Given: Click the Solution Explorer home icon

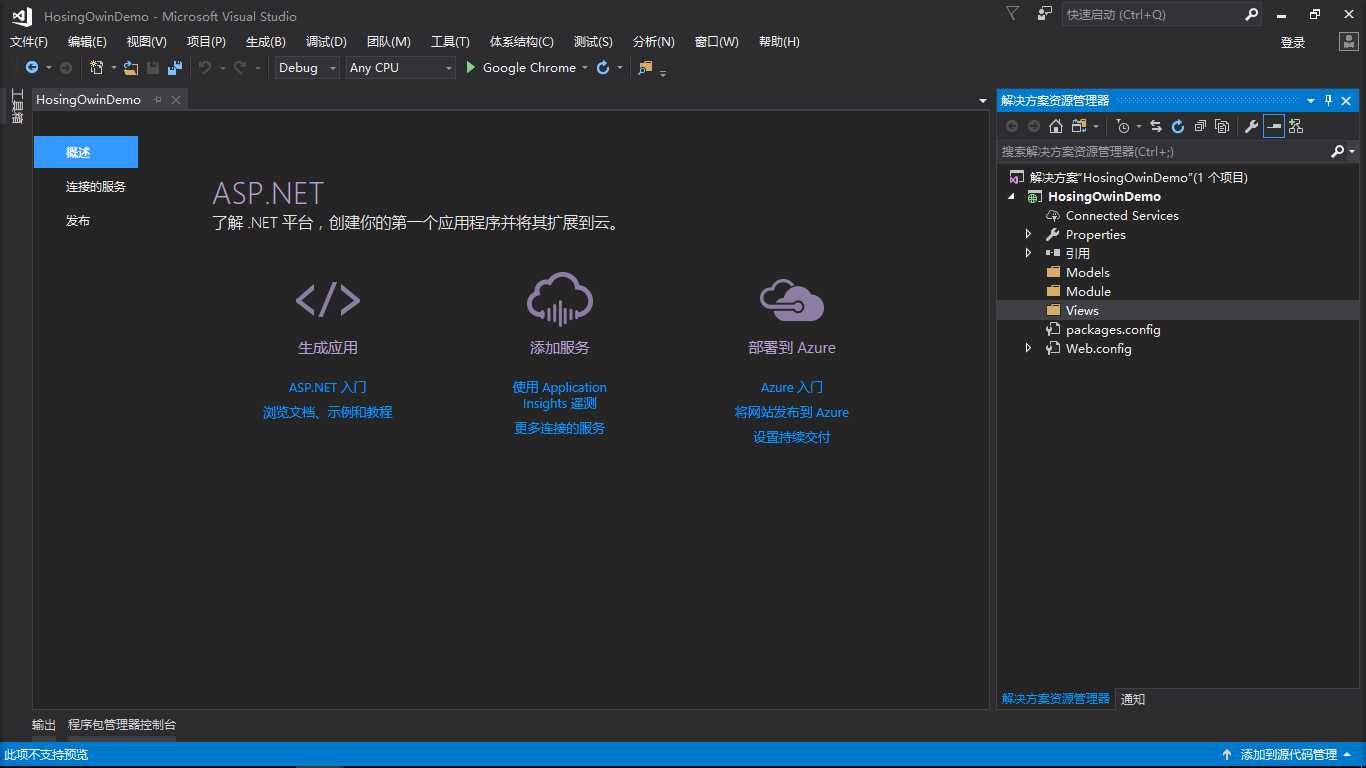Looking at the screenshot, I should coord(1056,126).
